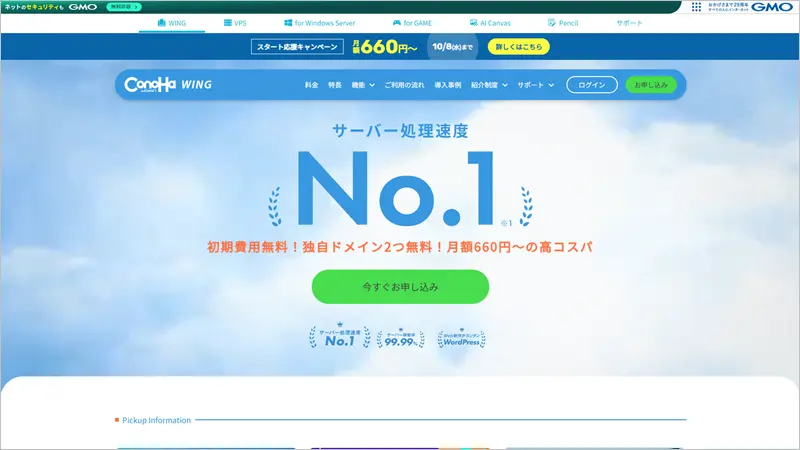Expand the 紹介制度 dropdown menu
This screenshot has height=450, width=800.
(x=490, y=85)
